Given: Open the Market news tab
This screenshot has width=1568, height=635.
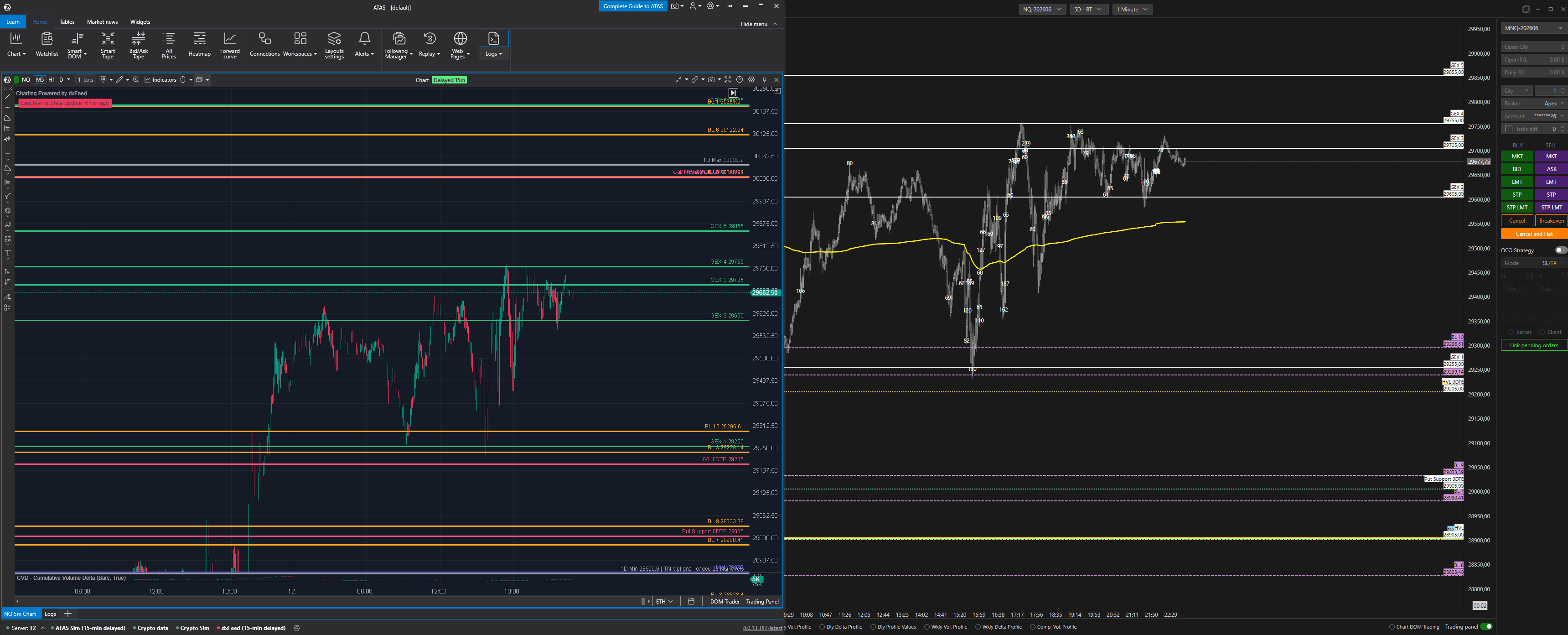Looking at the screenshot, I should 102,22.
